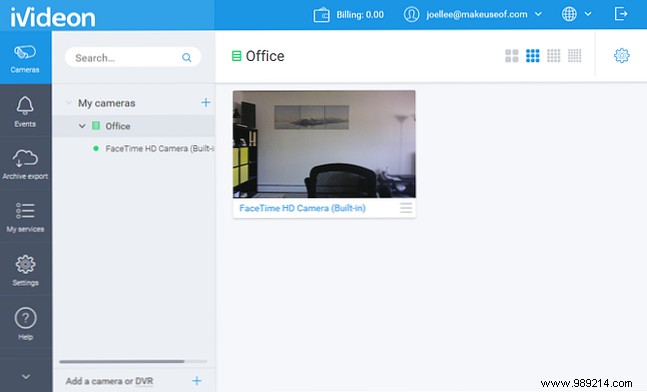Click Billing: 0.00 text

click(x=360, y=15)
